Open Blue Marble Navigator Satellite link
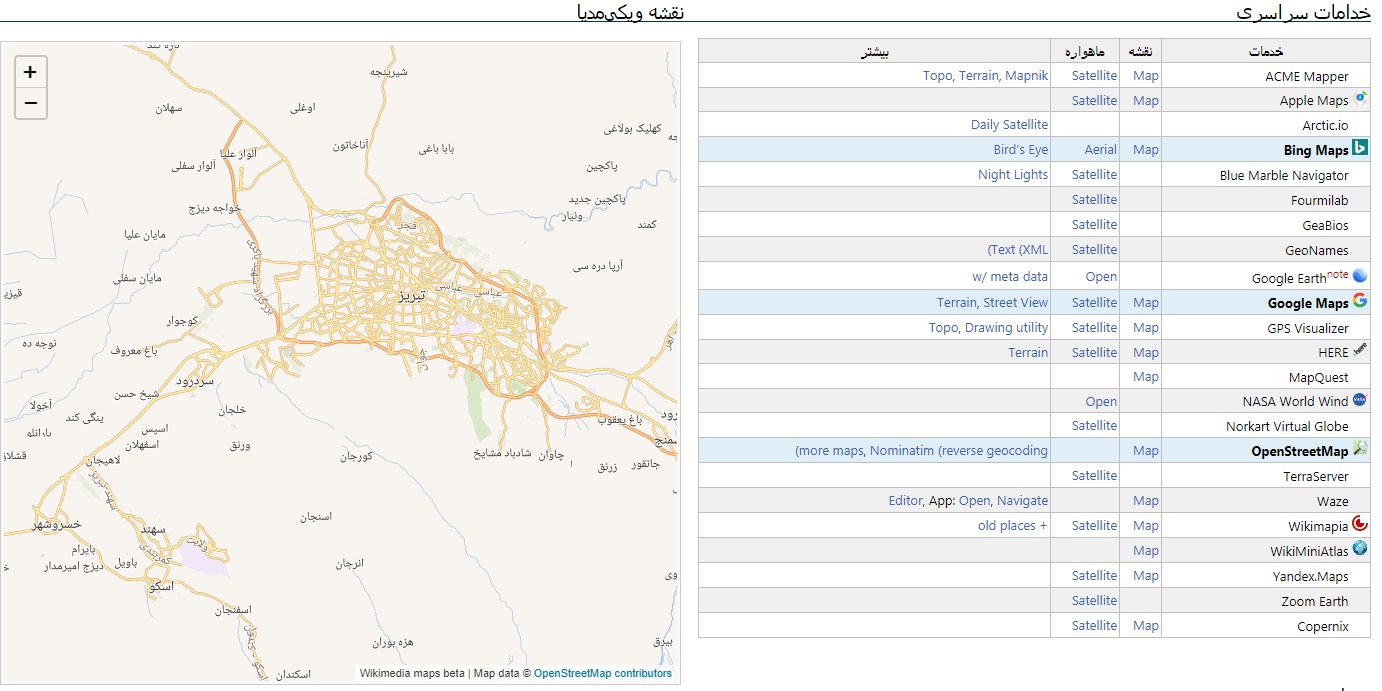The image size is (1382, 691). (x=1094, y=175)
